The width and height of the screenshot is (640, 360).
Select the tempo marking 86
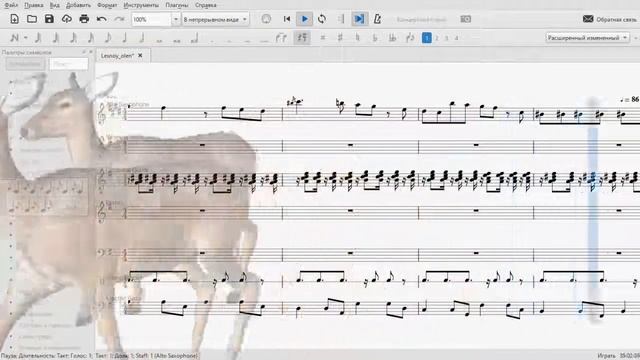pos(630,99)
